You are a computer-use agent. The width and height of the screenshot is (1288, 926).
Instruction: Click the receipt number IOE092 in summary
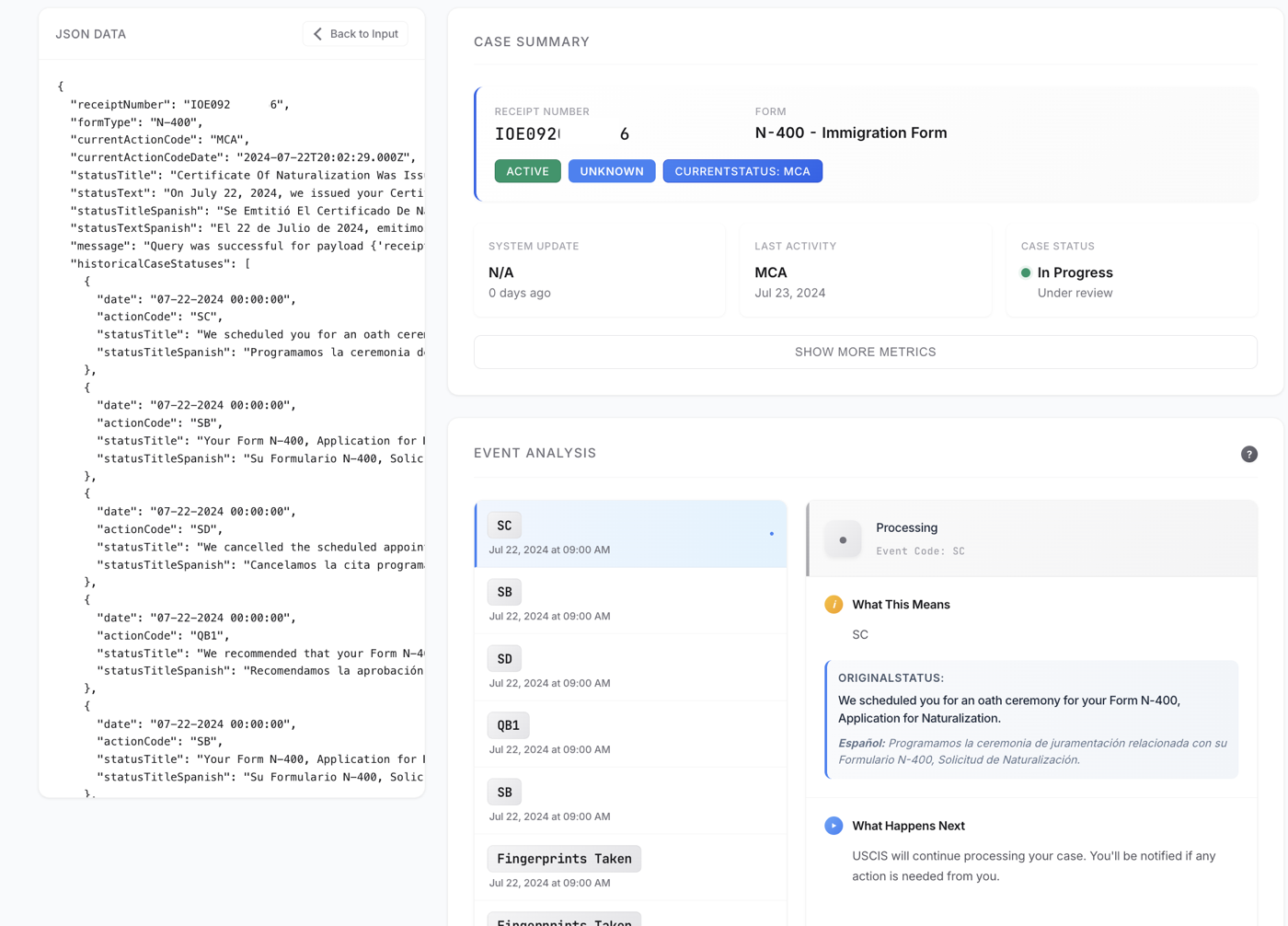click(562, 134)
